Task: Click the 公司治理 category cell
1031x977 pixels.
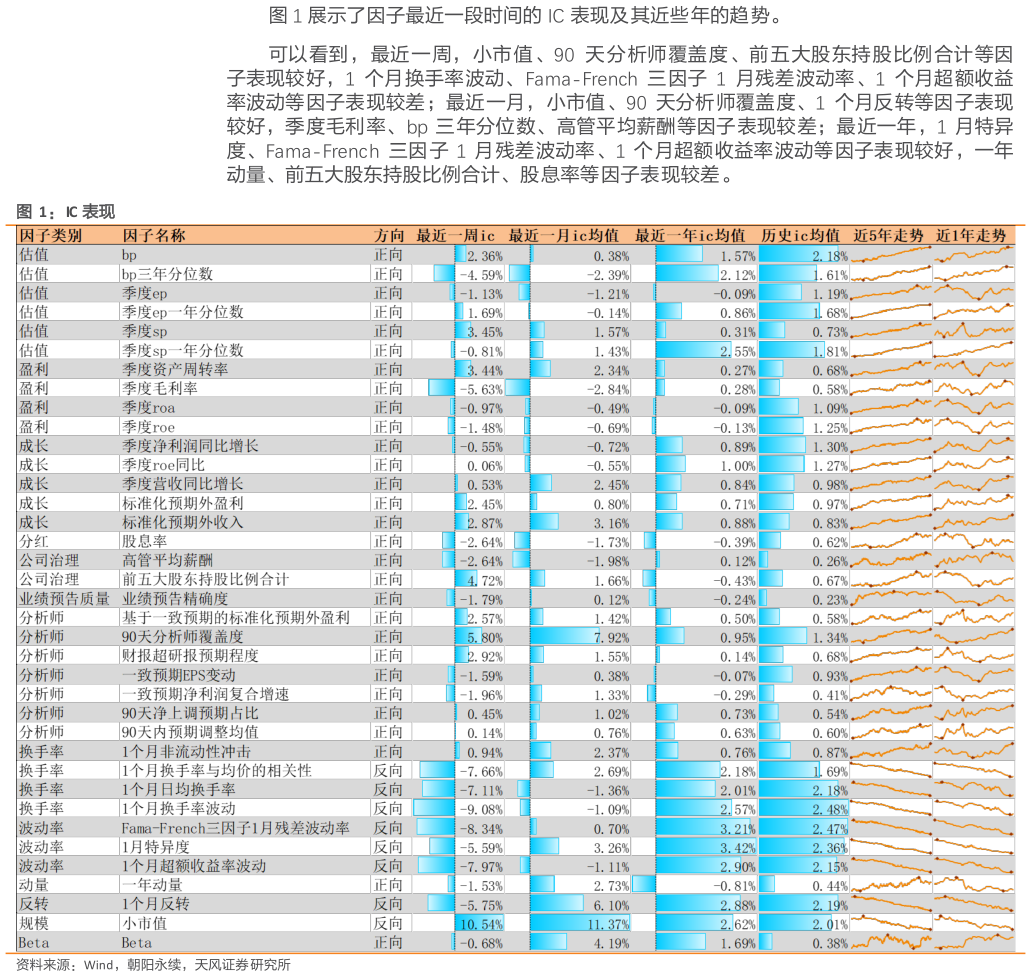Action: point(48,561)
